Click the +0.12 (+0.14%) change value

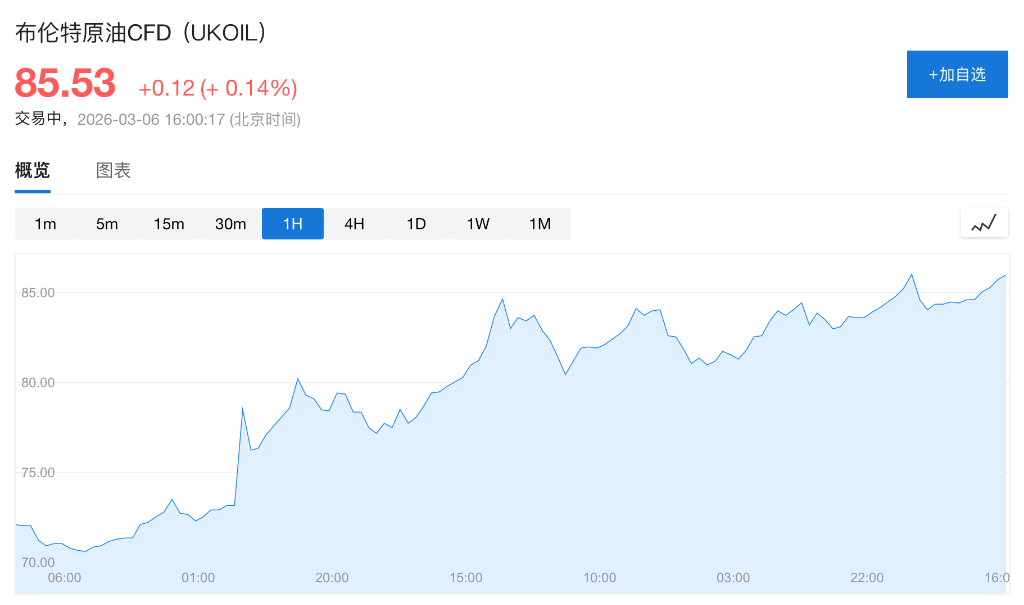coord(217,88)
